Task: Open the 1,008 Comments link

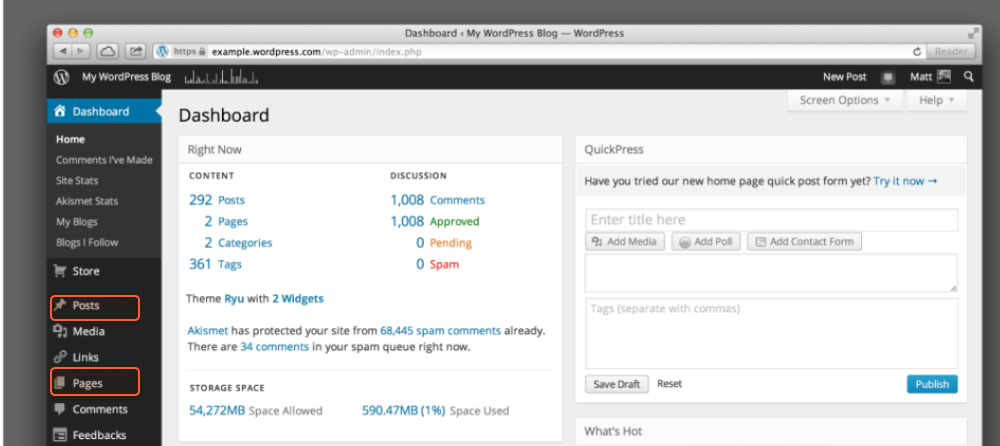Action: click(438, 200)
